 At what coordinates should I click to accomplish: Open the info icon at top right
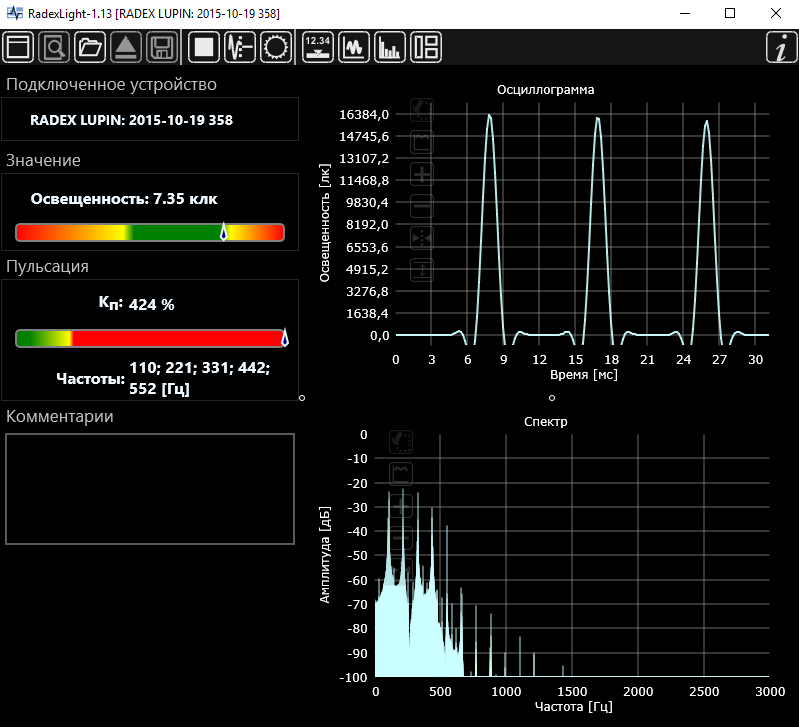coord(780,47)
